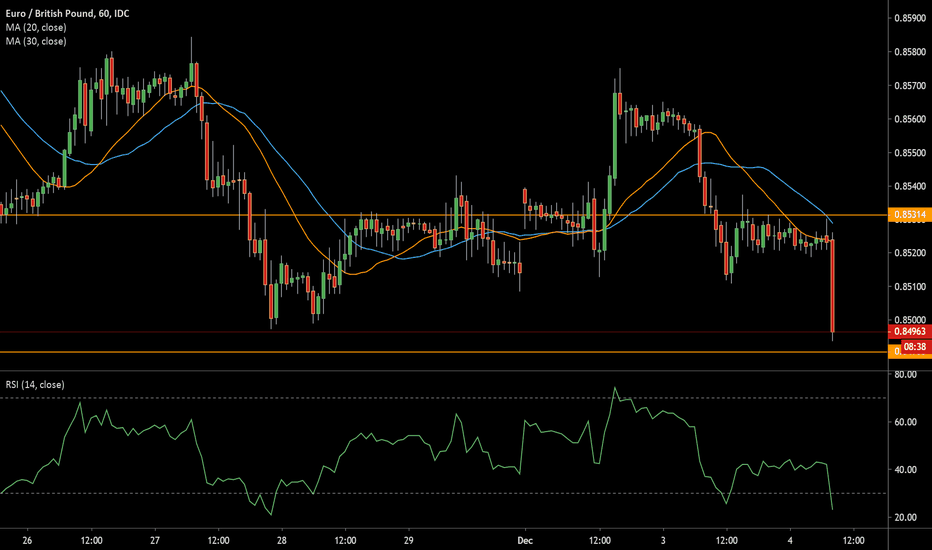Image resolution: width=932 pixels, height=550 pixels.
Task: Click the latest large red candle body
Action: pyautogui.click(x=833, y=285)
